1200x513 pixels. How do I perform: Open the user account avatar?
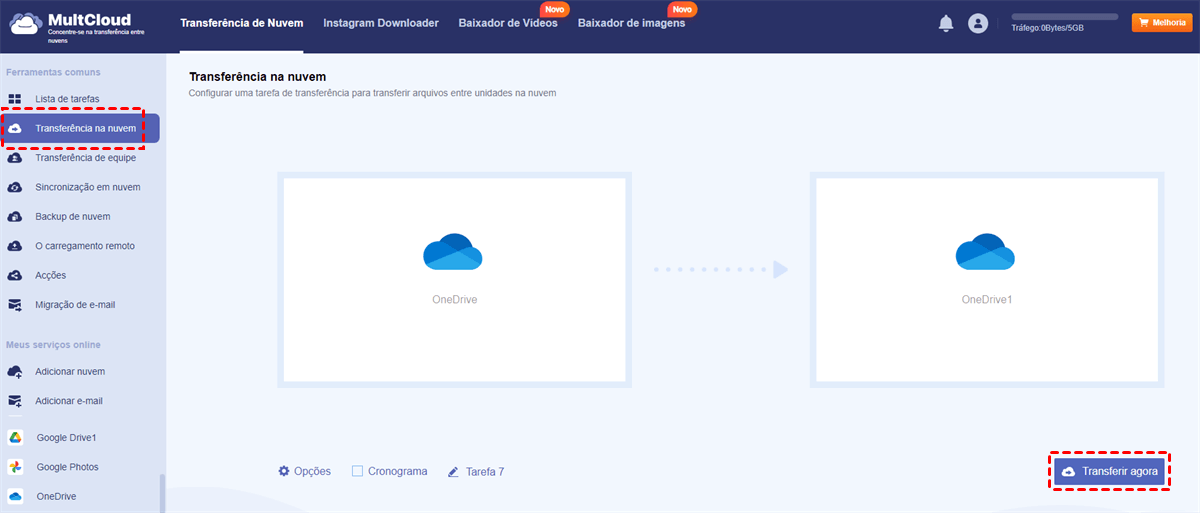978,23
